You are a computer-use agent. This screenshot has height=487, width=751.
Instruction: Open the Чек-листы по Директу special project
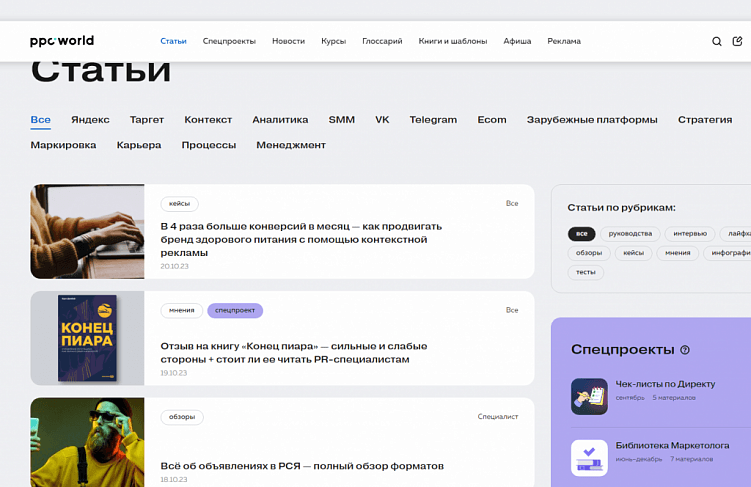(x=665, y=384)
